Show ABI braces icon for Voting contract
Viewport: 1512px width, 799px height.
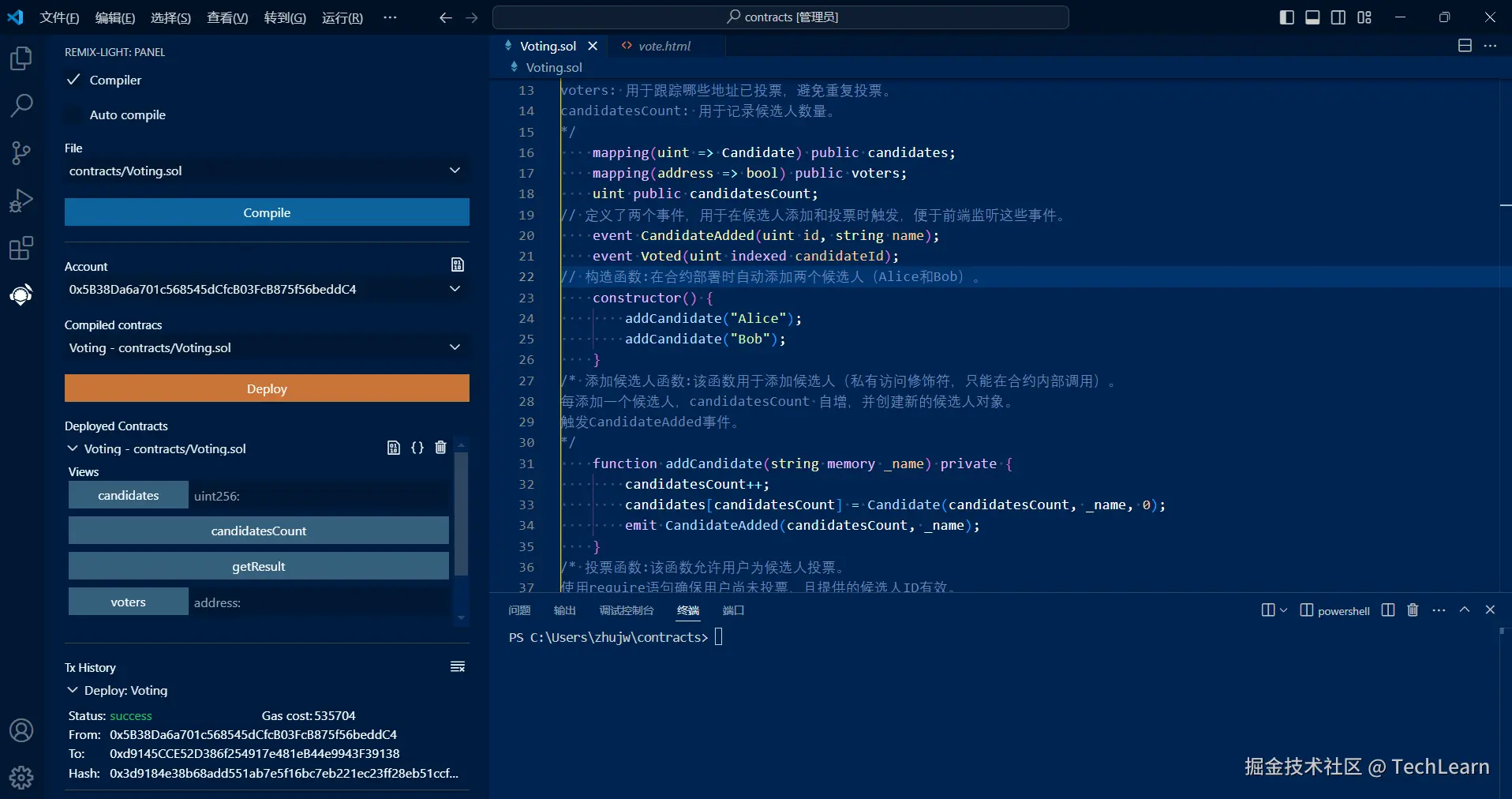(417, 448)
